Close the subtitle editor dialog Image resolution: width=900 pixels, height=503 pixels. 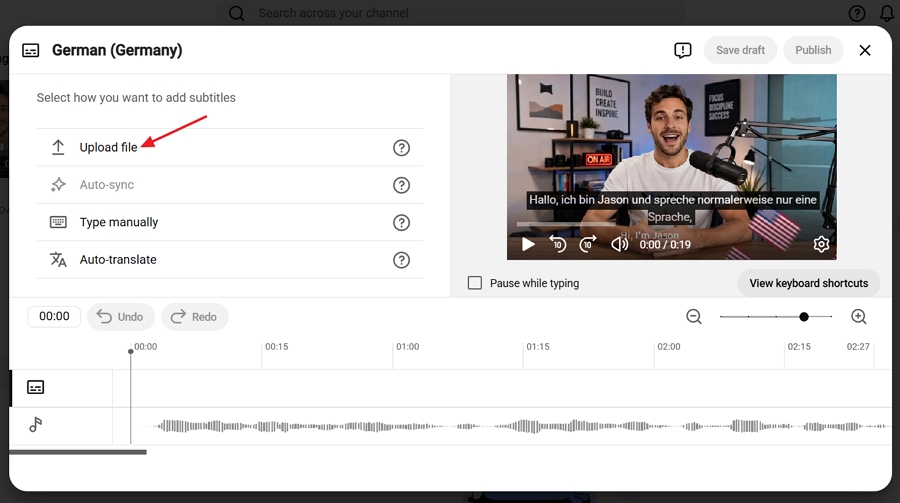pyautogui.click(x=864, y=51)
